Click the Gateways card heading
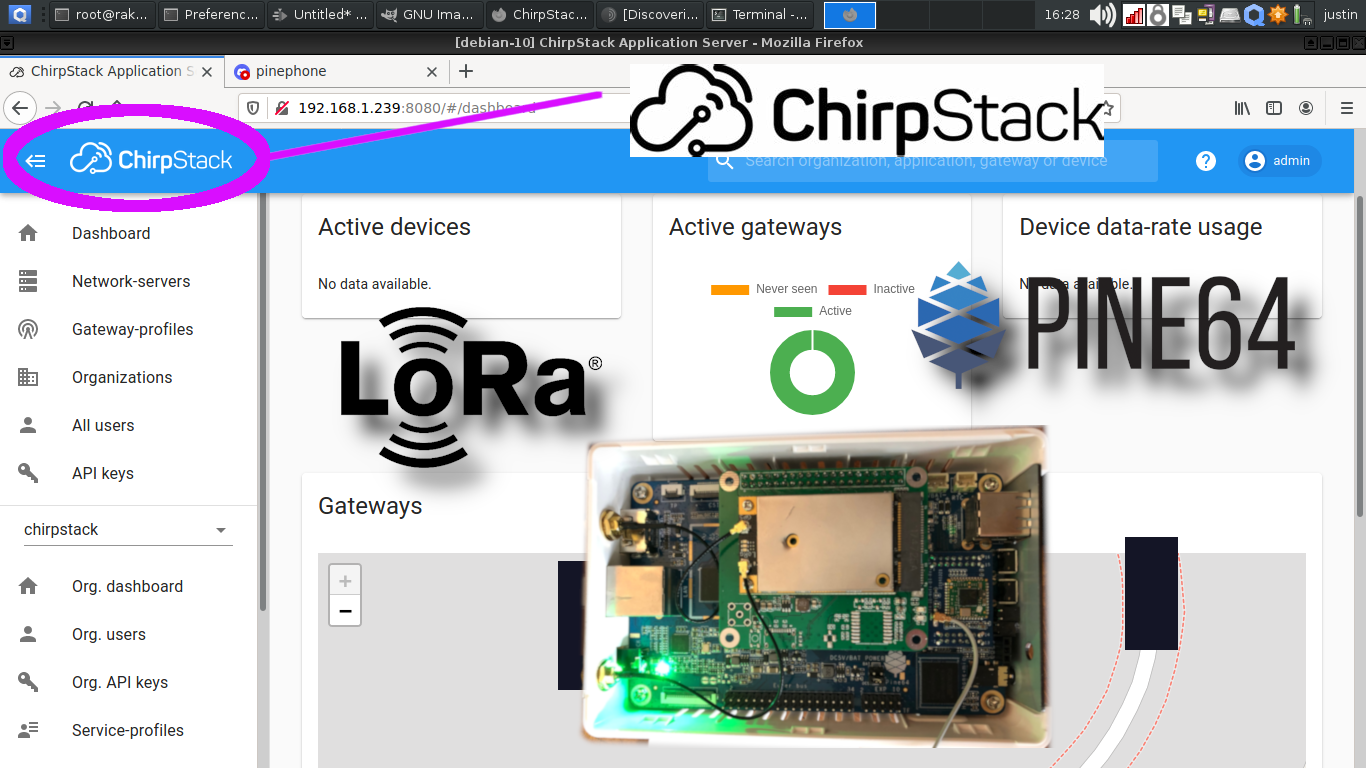This screenshot has width=1366, height=768. (x=370, y=506)
